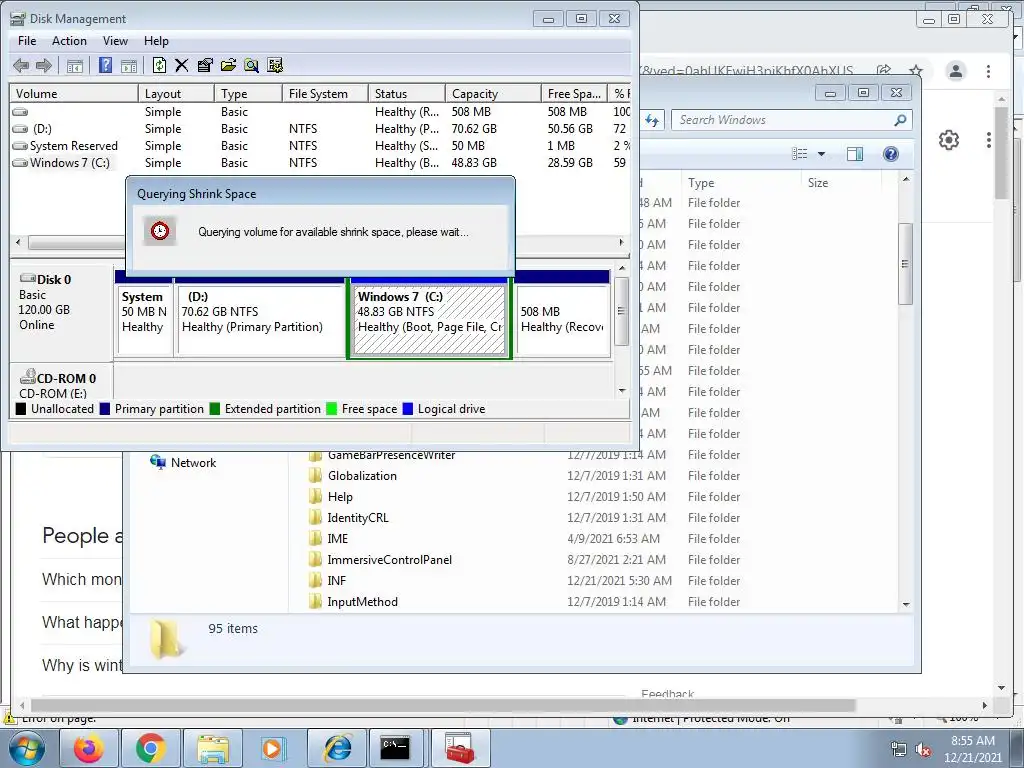
Task: Click the clock icon in Querying Shrink Space dialog
Action: 160,231
